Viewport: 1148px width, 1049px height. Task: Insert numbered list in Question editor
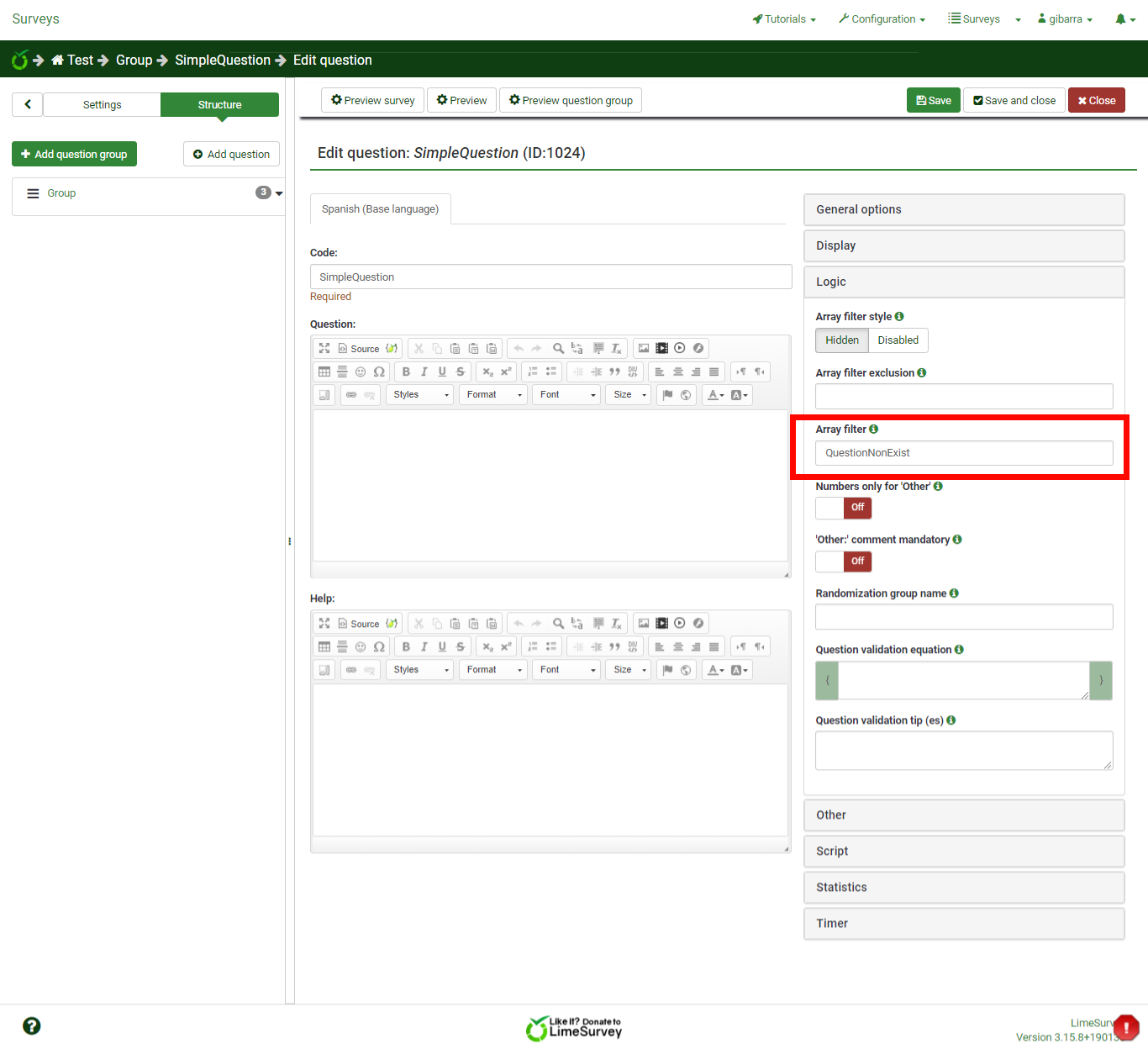[x=533, y=372]
